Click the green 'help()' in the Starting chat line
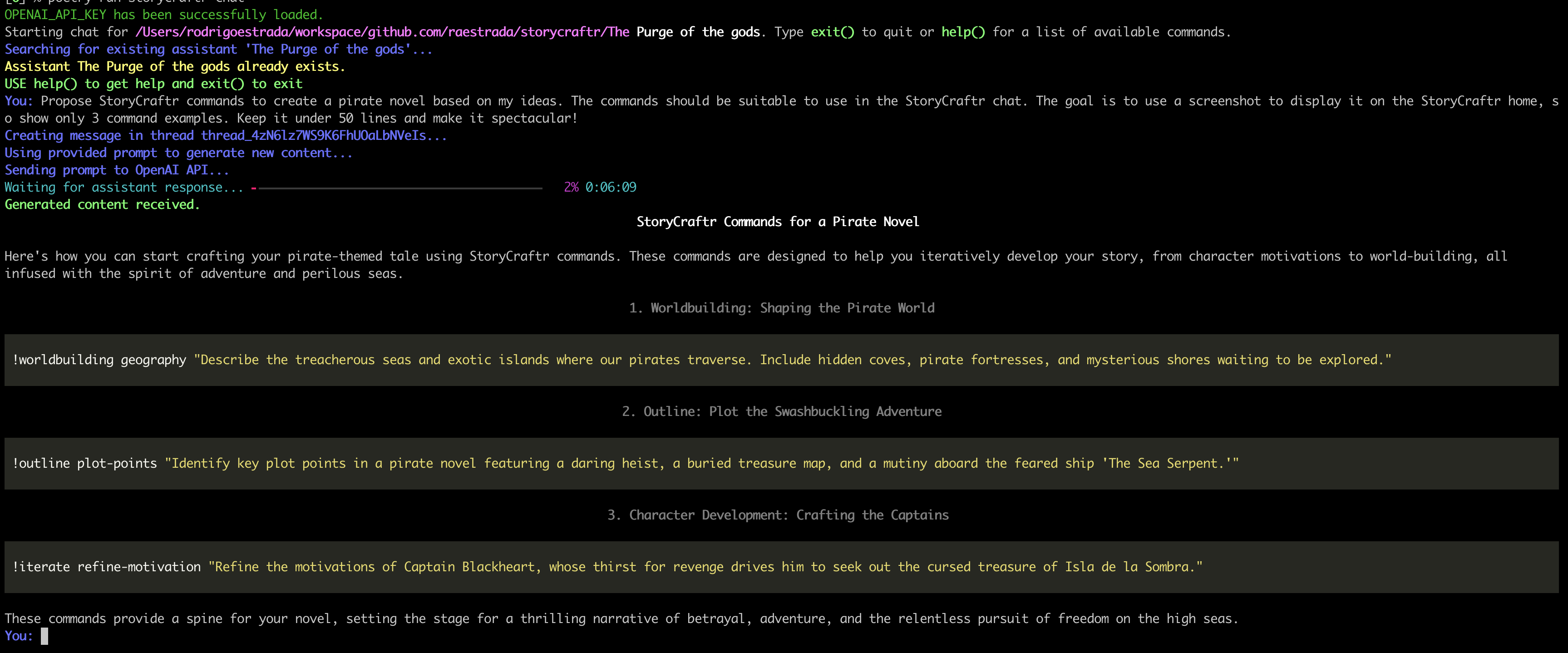The width and height of the screenshot is (1568, 653). (963, 32)
